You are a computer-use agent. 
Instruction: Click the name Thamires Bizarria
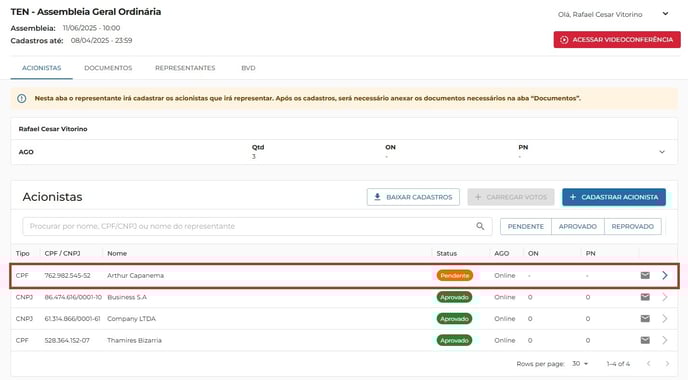[134, 340]
